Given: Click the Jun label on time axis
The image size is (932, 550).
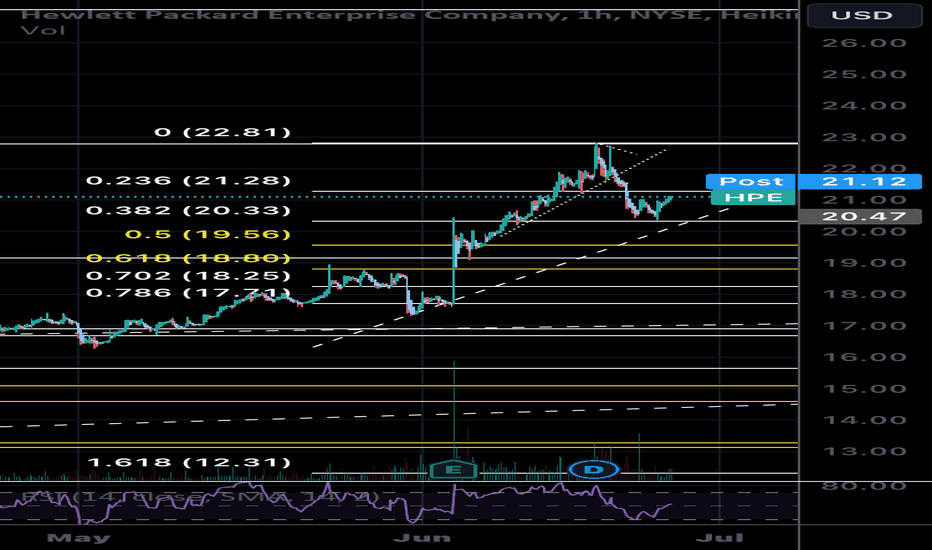Looking at the screenshot, I should [x=423, y=538].
